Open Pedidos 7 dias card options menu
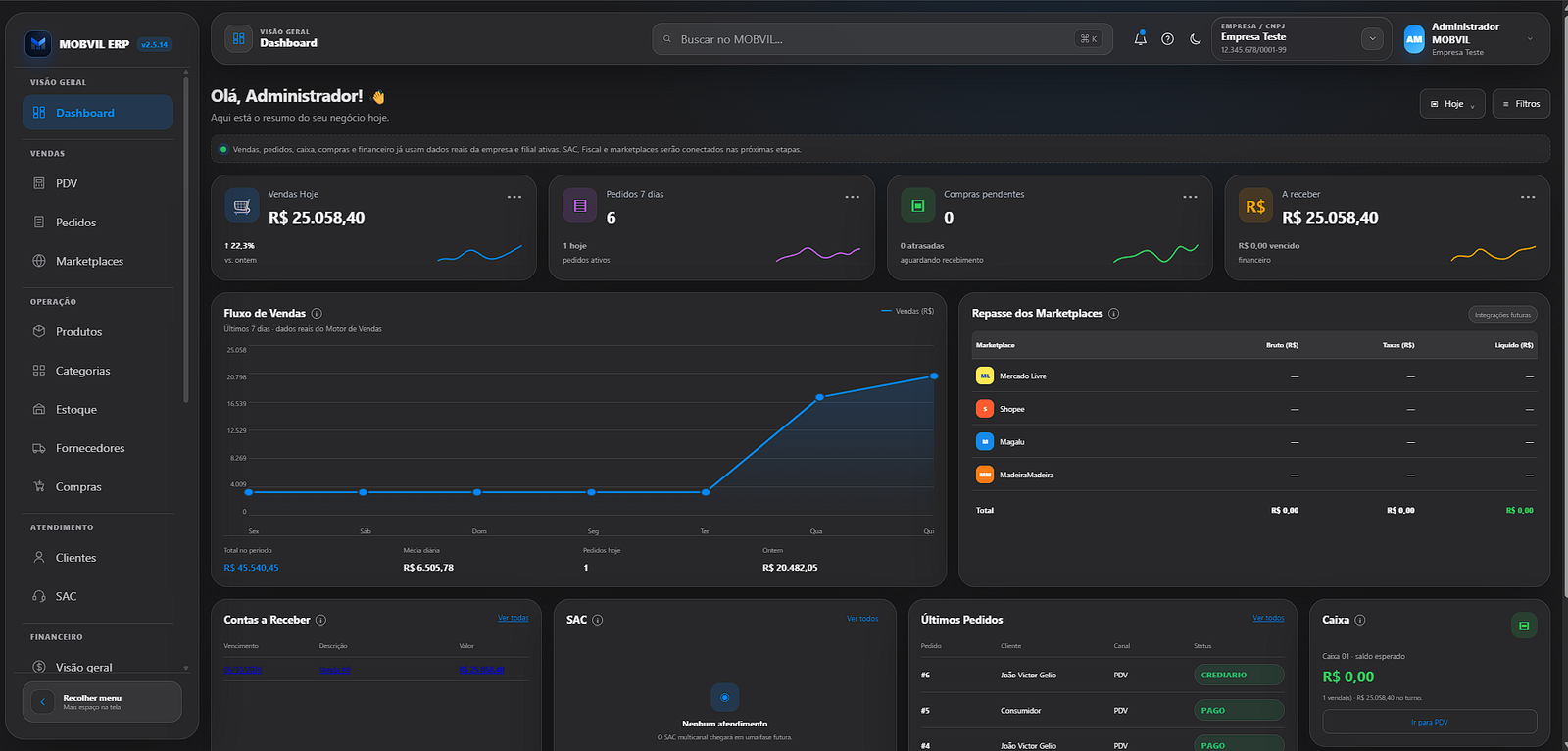The width and height of the screenshot is (1568, 751). pyautogui.click(x=853, y=197)
